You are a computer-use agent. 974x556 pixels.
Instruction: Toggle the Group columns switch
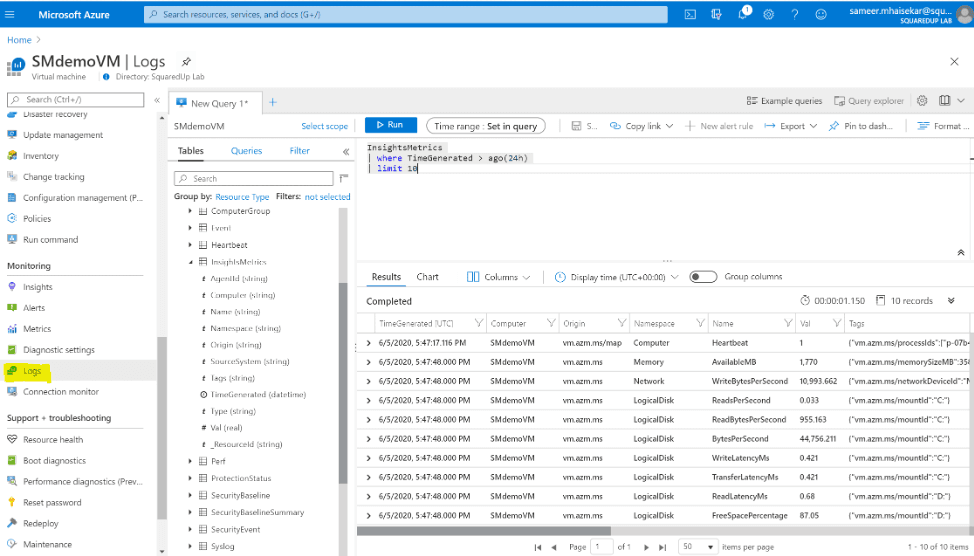[x=703, y=277]
